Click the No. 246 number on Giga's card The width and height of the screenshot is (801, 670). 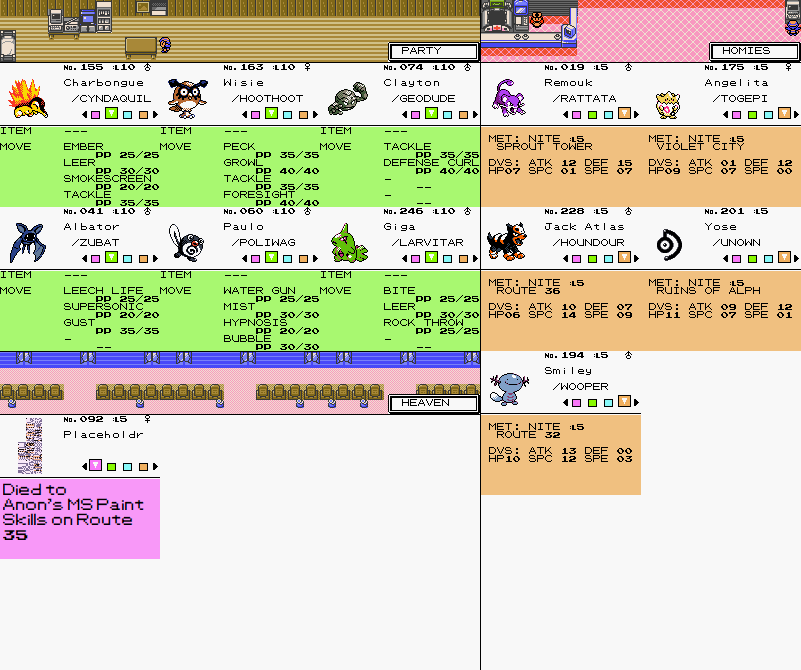pos(403,211)
